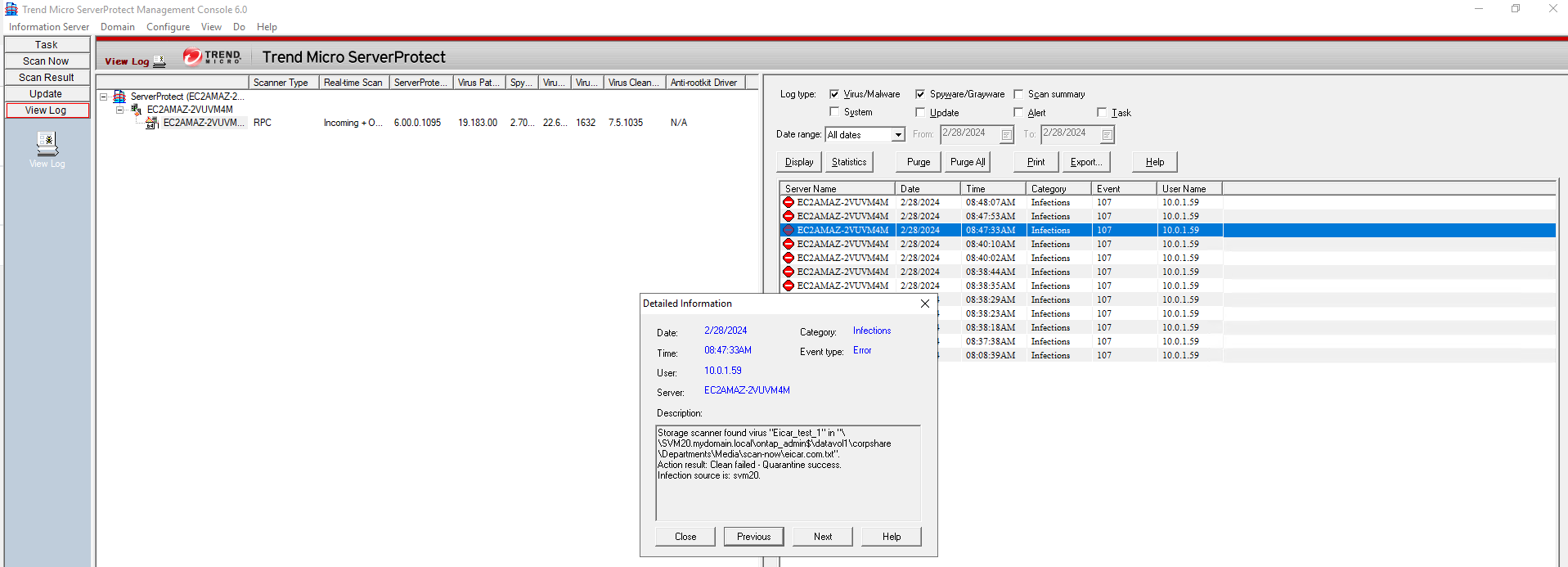Click the Purge All button

[x=968, y=162]
